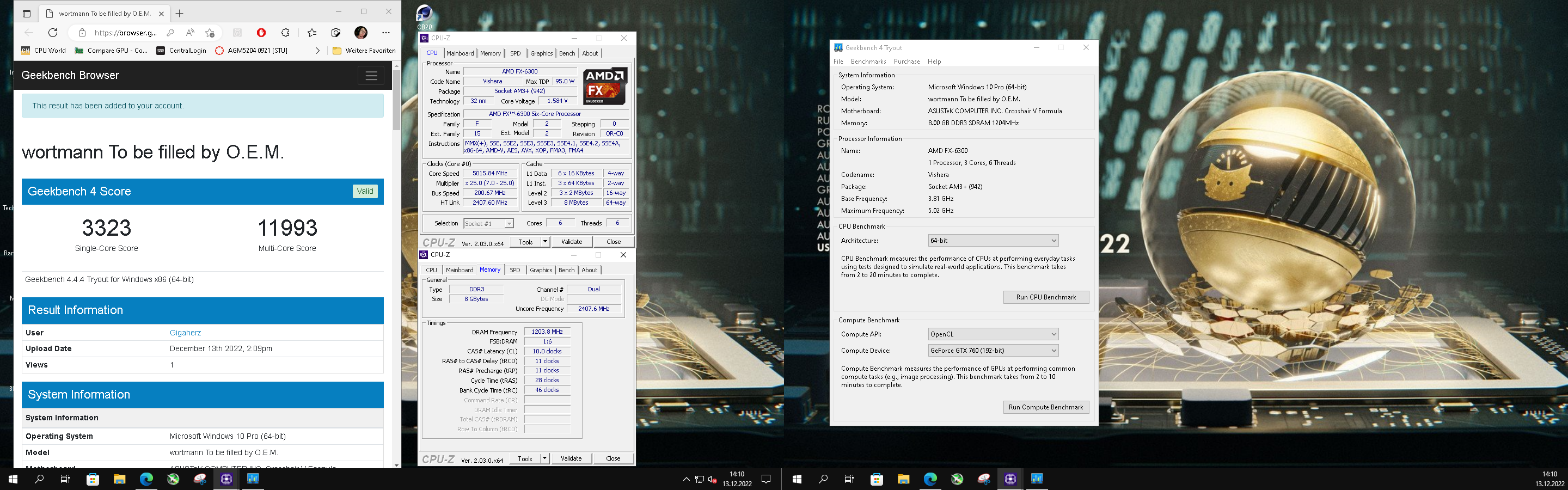Go back in the Edge browser
Image resolution: width=1568 pixels, height=490 pixels.
[x=29, y=33]
